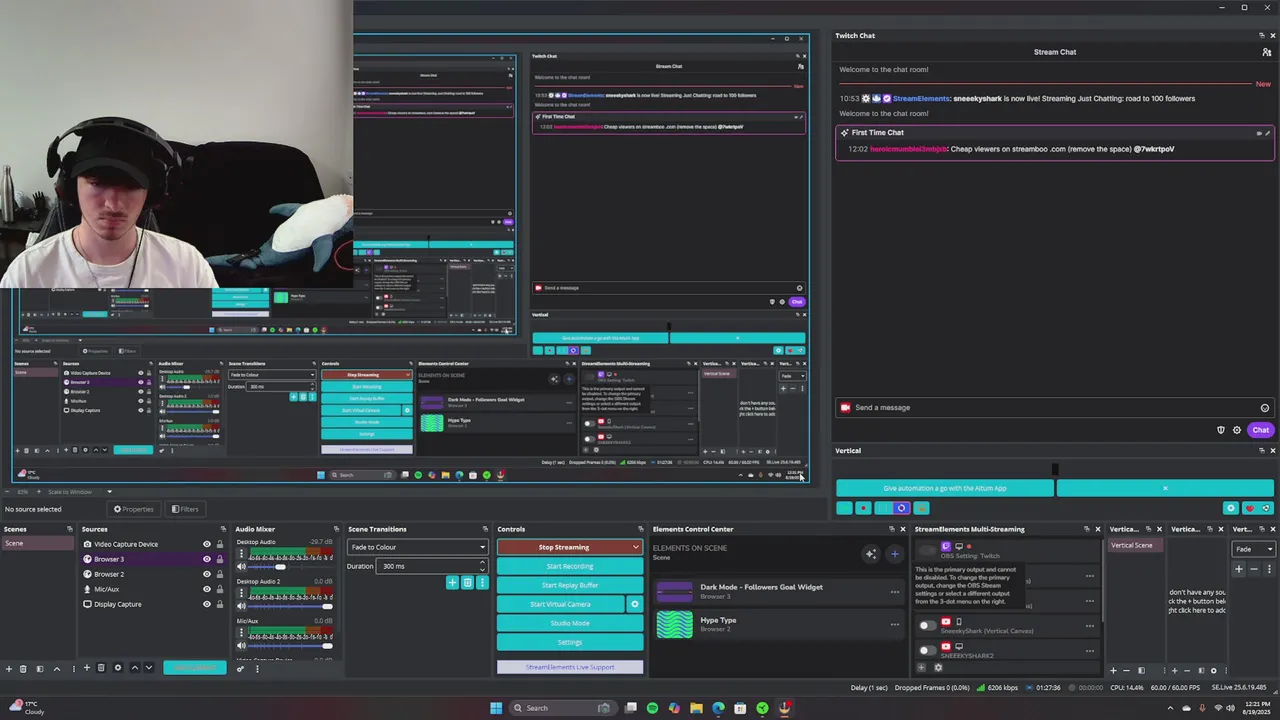Add a scene transition with plus button
Viewport: 1280px width, 720px height.
pyautogui.click(x=452, y=582)
